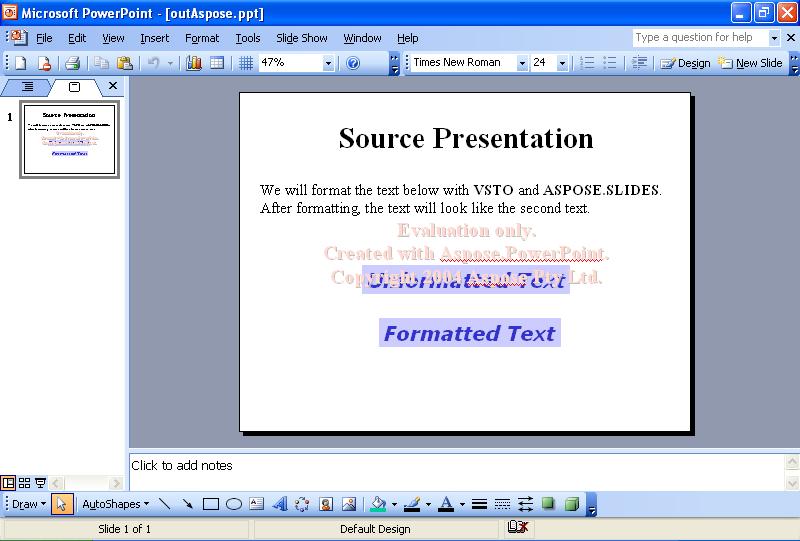The height and width of the screenshot is (541, 800).
Task: Open the Font name dropdown arrow
Action: 522,63
